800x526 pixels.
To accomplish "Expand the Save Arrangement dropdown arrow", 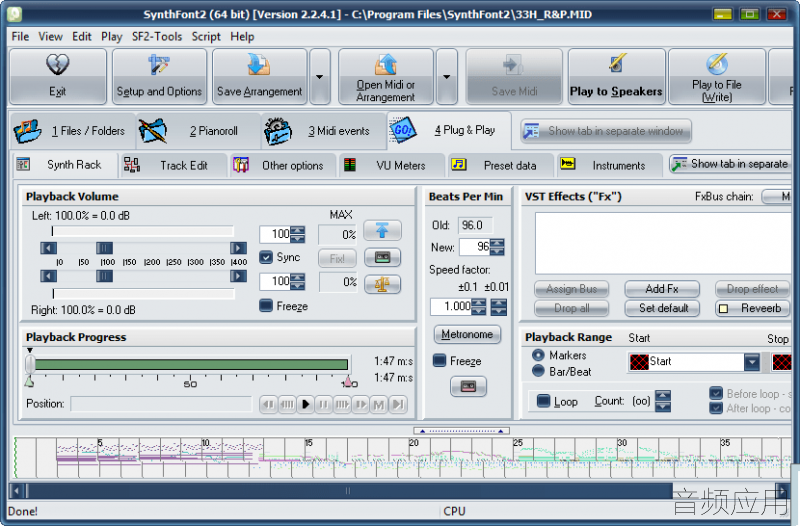I will coord(320,77).
